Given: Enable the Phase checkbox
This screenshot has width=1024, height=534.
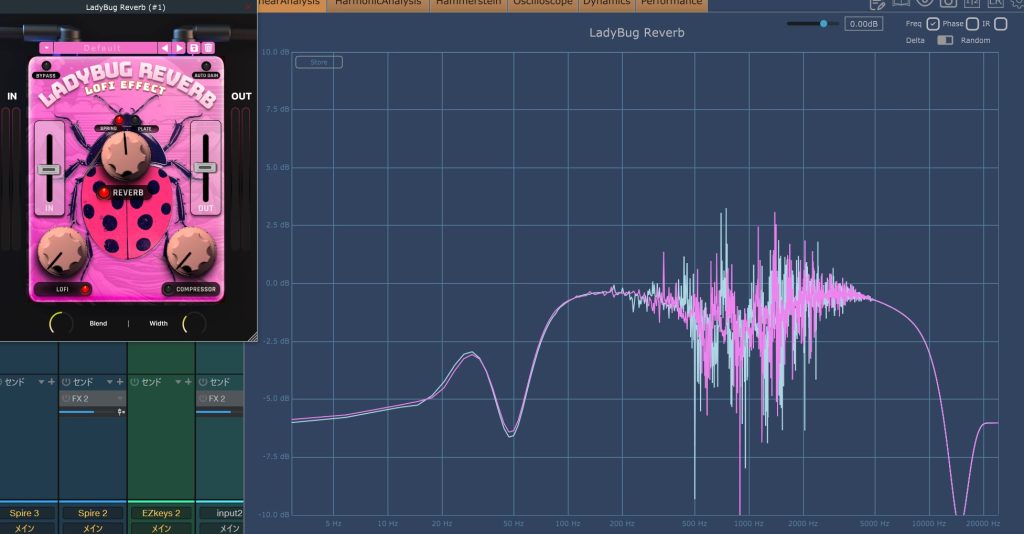Looking at the screenshot, I should tap(972, 23).
